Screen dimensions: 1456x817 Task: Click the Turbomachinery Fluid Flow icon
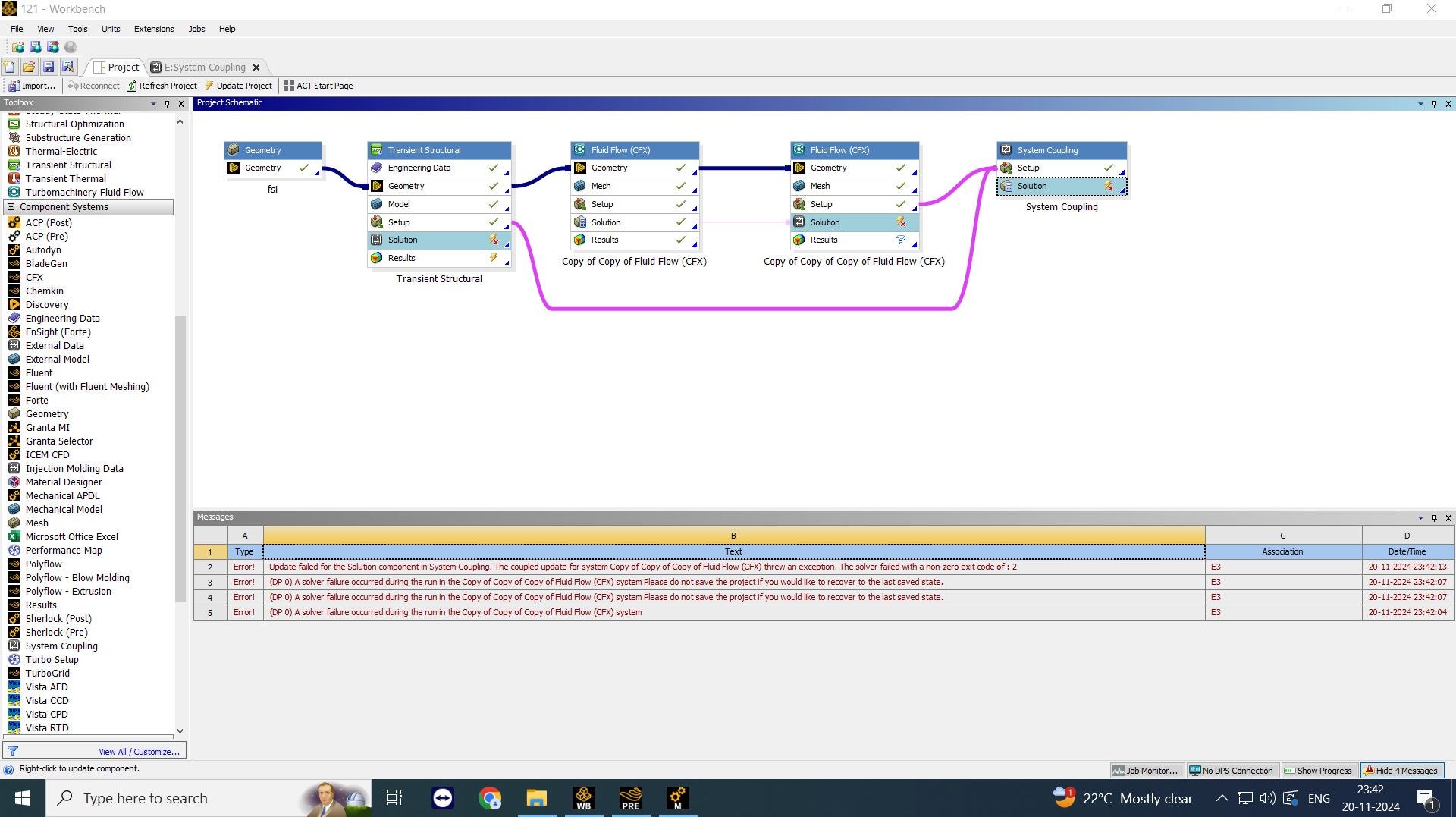click(x=14, y=192)
